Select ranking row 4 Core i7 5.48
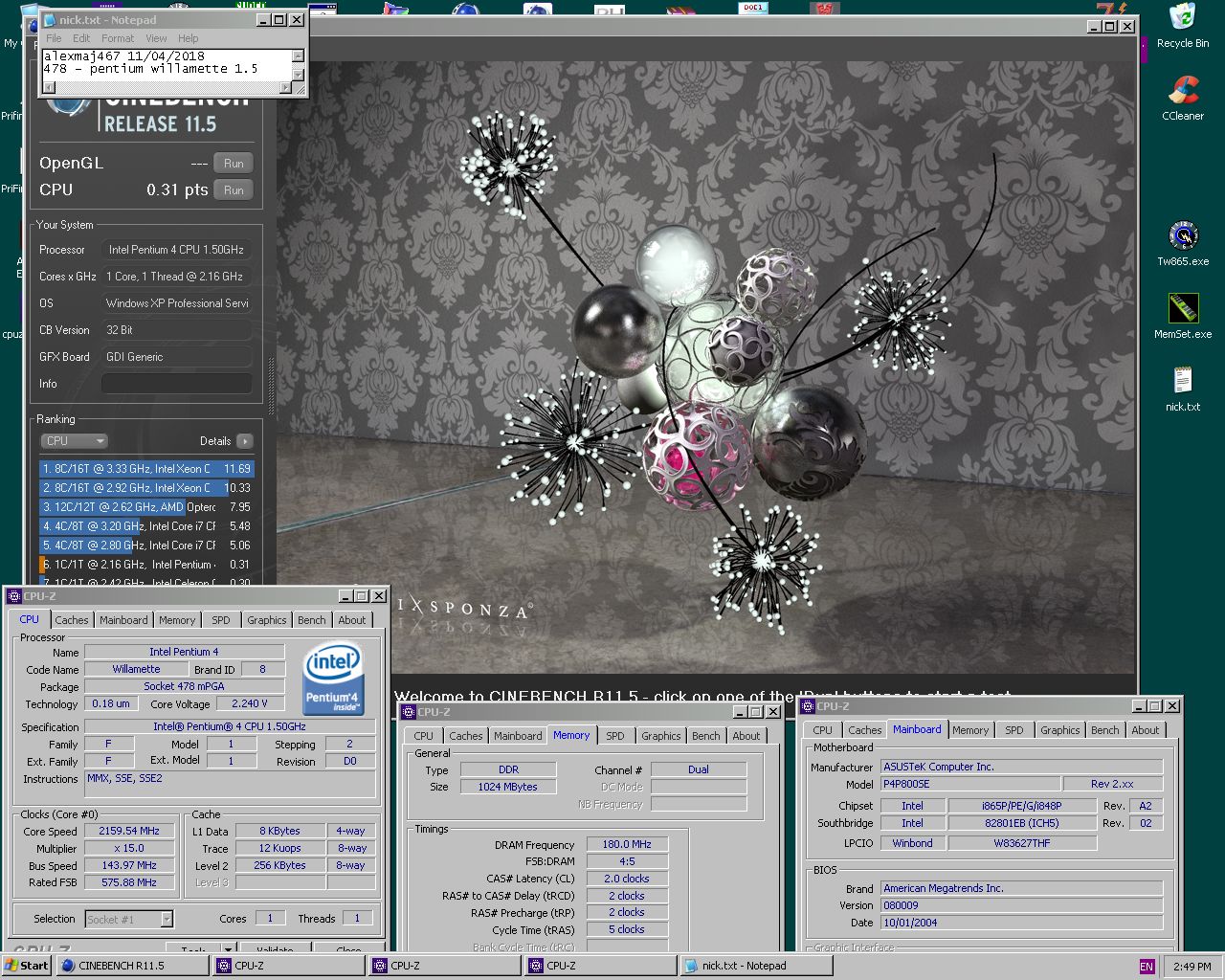The width and height of the screenshot is (1225, 980). 146,526
